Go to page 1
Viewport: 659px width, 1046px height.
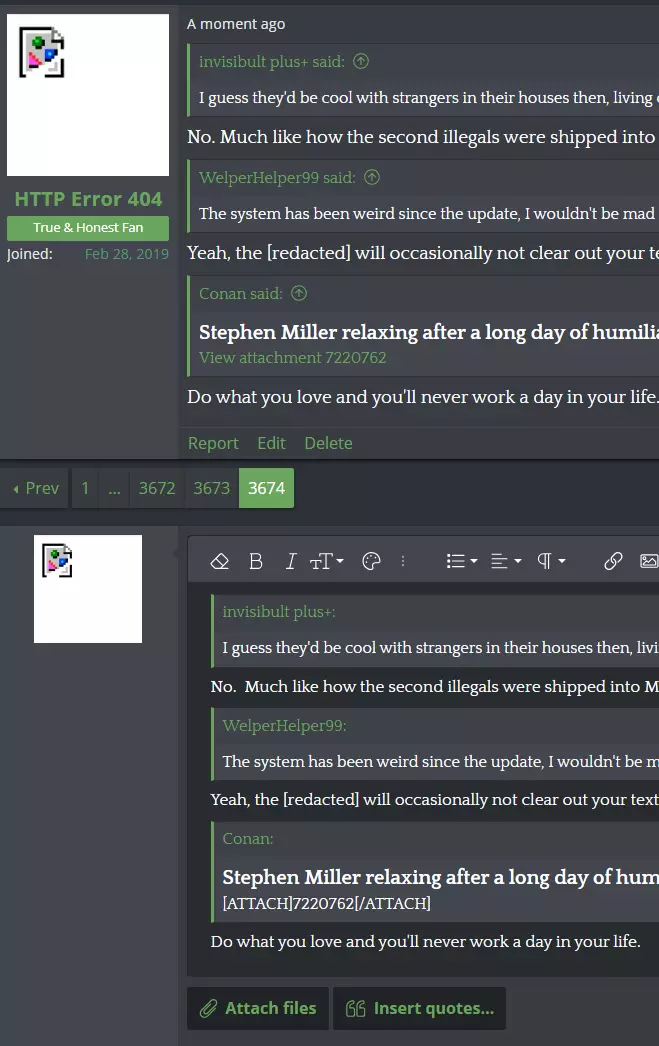click(85, 488)
